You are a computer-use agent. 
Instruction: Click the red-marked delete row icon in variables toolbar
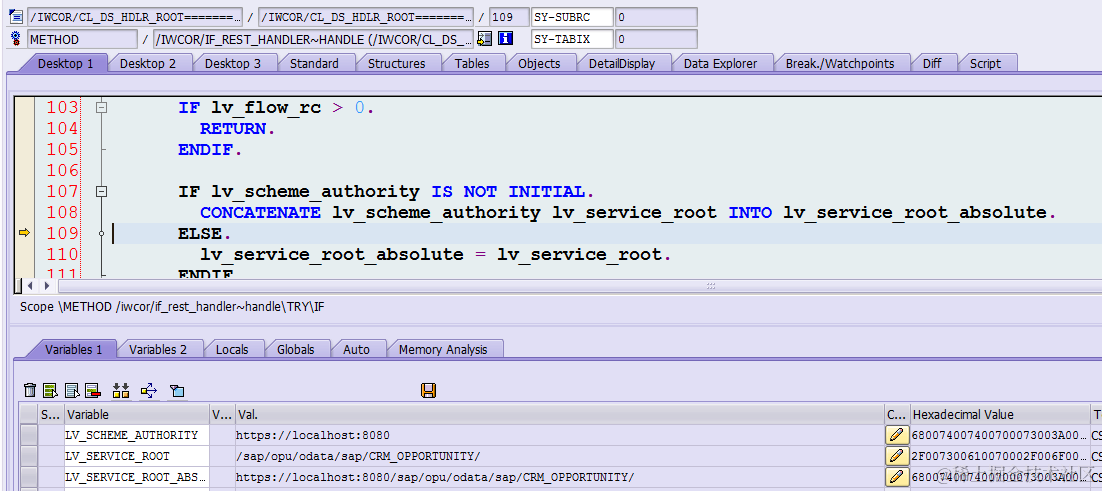tap(92, 391)
